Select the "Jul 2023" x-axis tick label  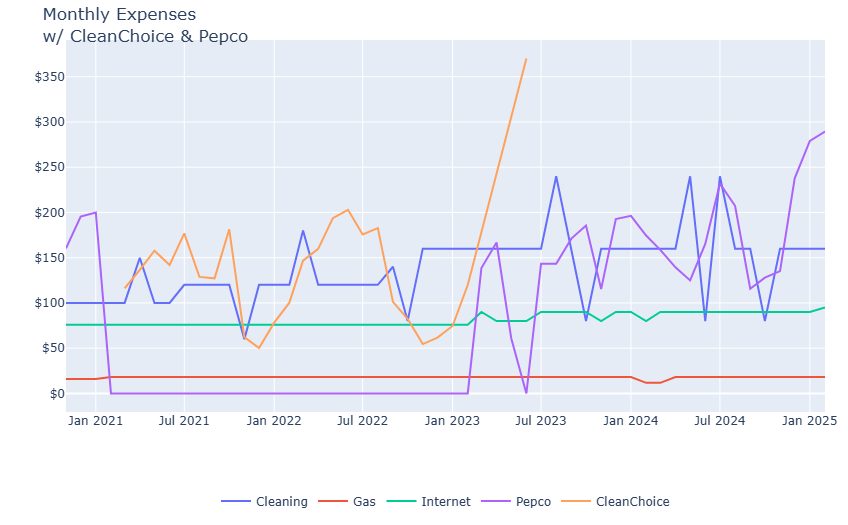click(x=541, y=421)
